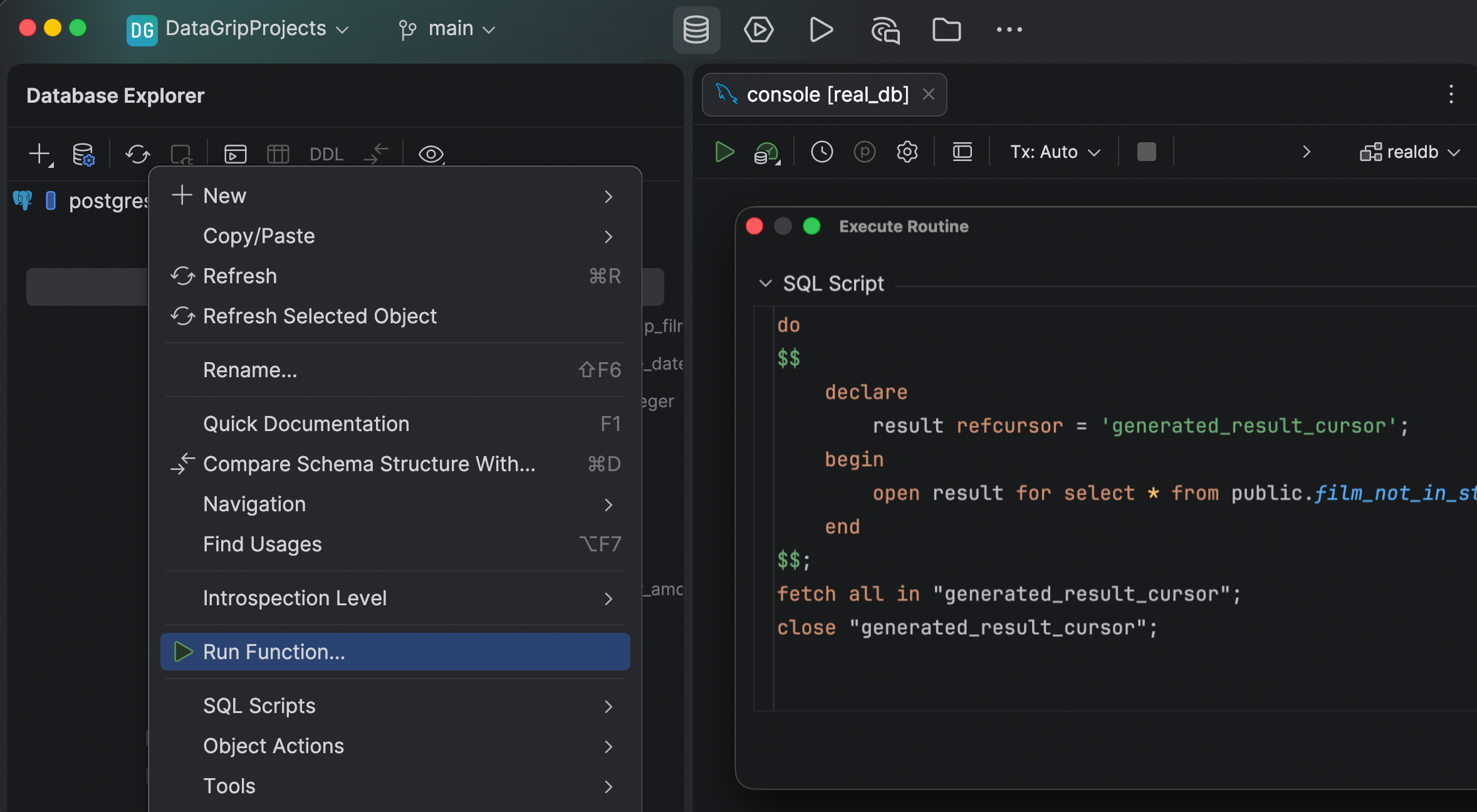Screen dimensions: 1477x812
Task: Open the AI chat icon in title bar
Action: (x=885, y=29)
